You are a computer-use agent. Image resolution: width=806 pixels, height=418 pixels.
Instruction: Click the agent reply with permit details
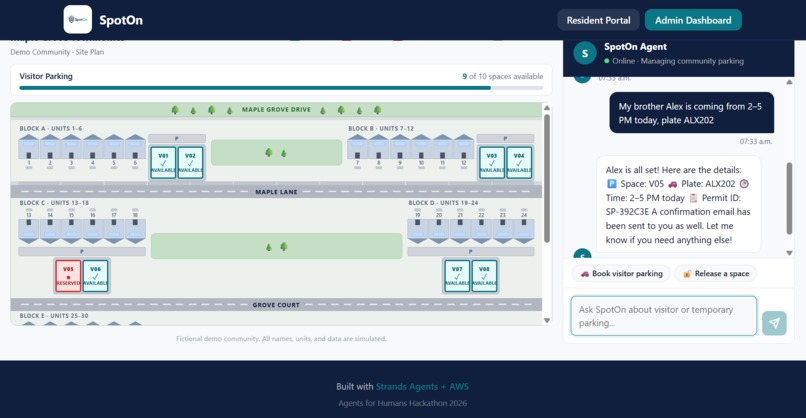679,205
